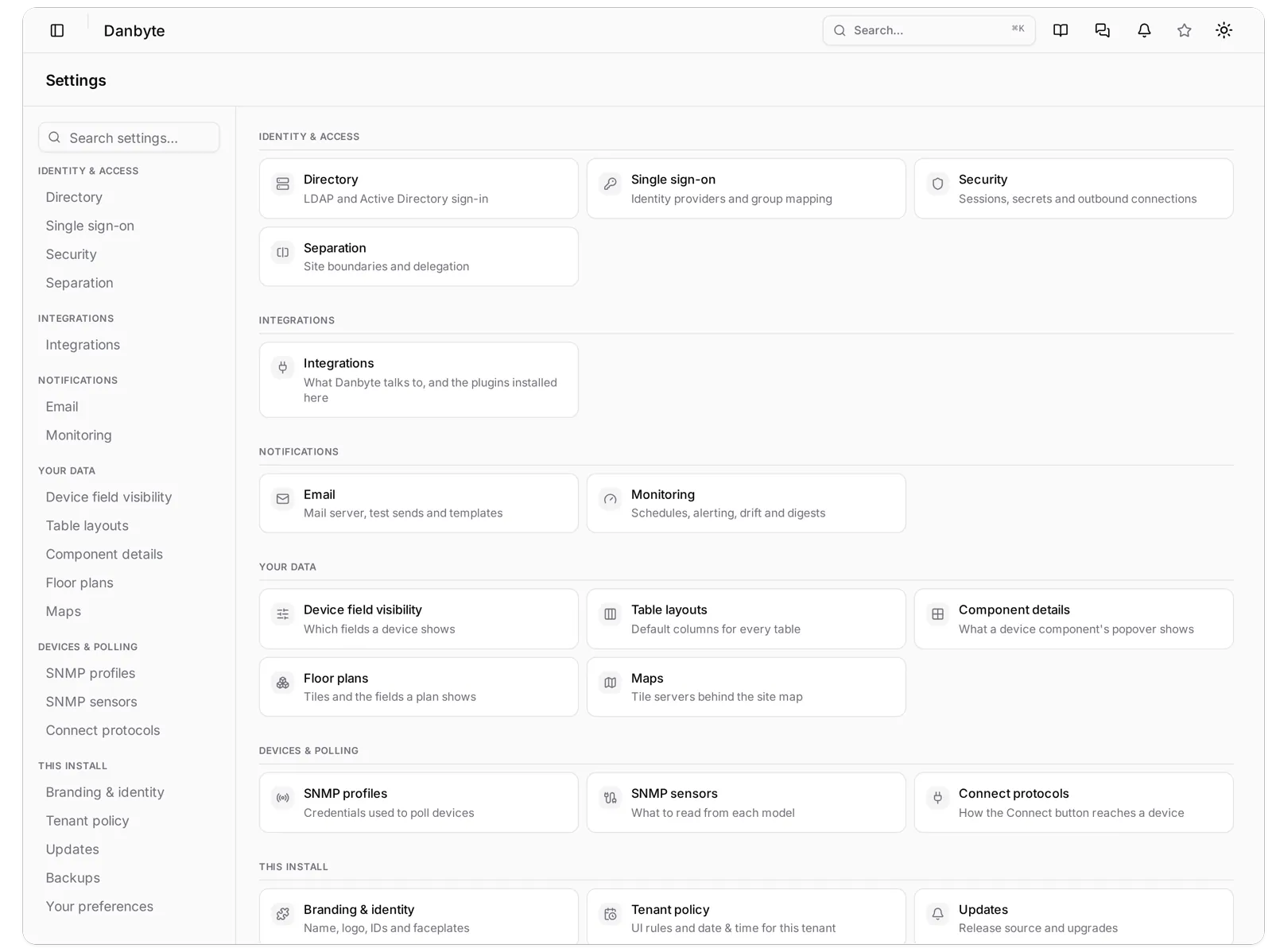The image size is (1272, 952).
Task: Click the SNMP sensors card icon
Action: [x=611, y=798]
